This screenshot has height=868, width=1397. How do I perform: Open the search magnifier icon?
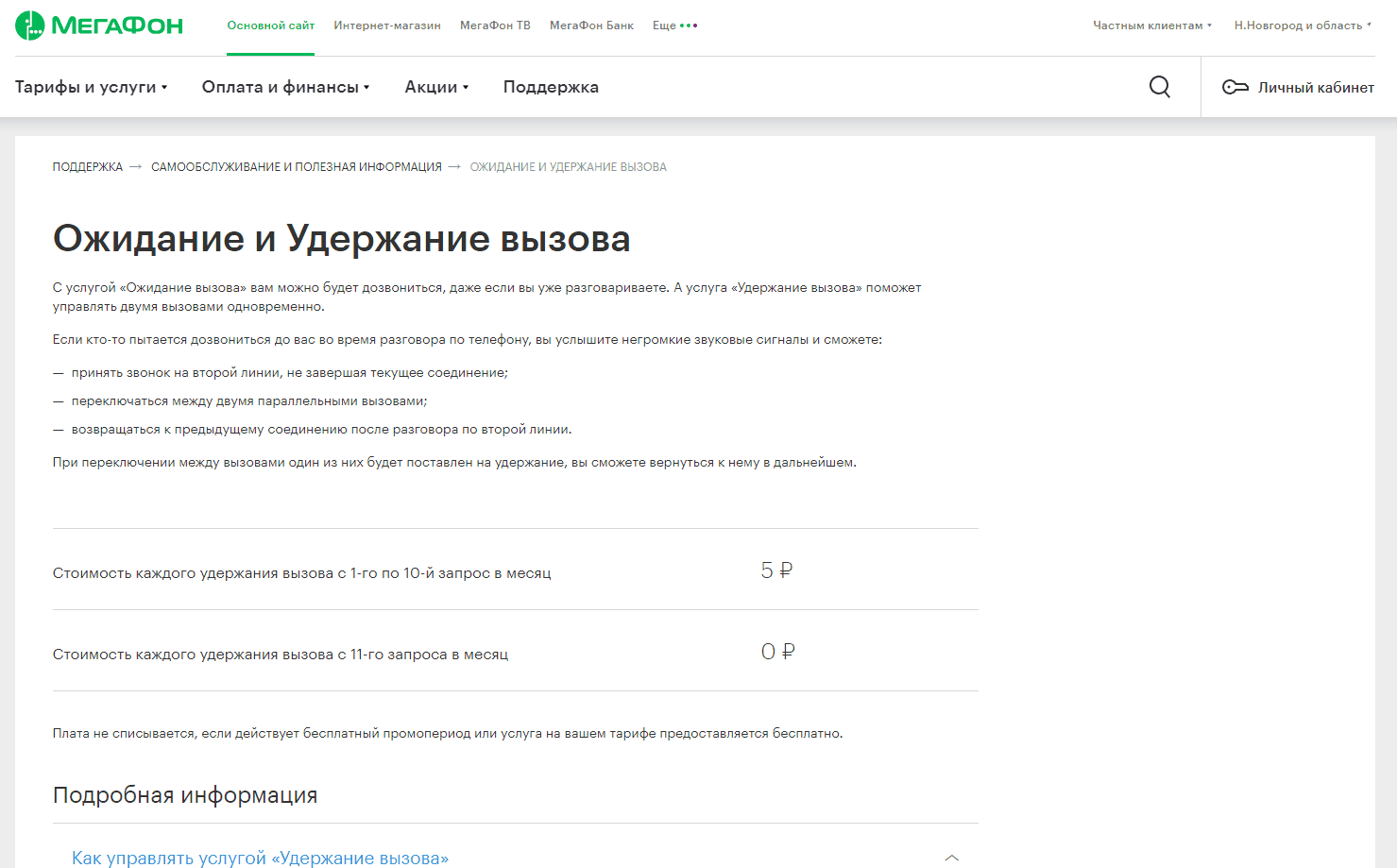click(x=1160, y=87)
